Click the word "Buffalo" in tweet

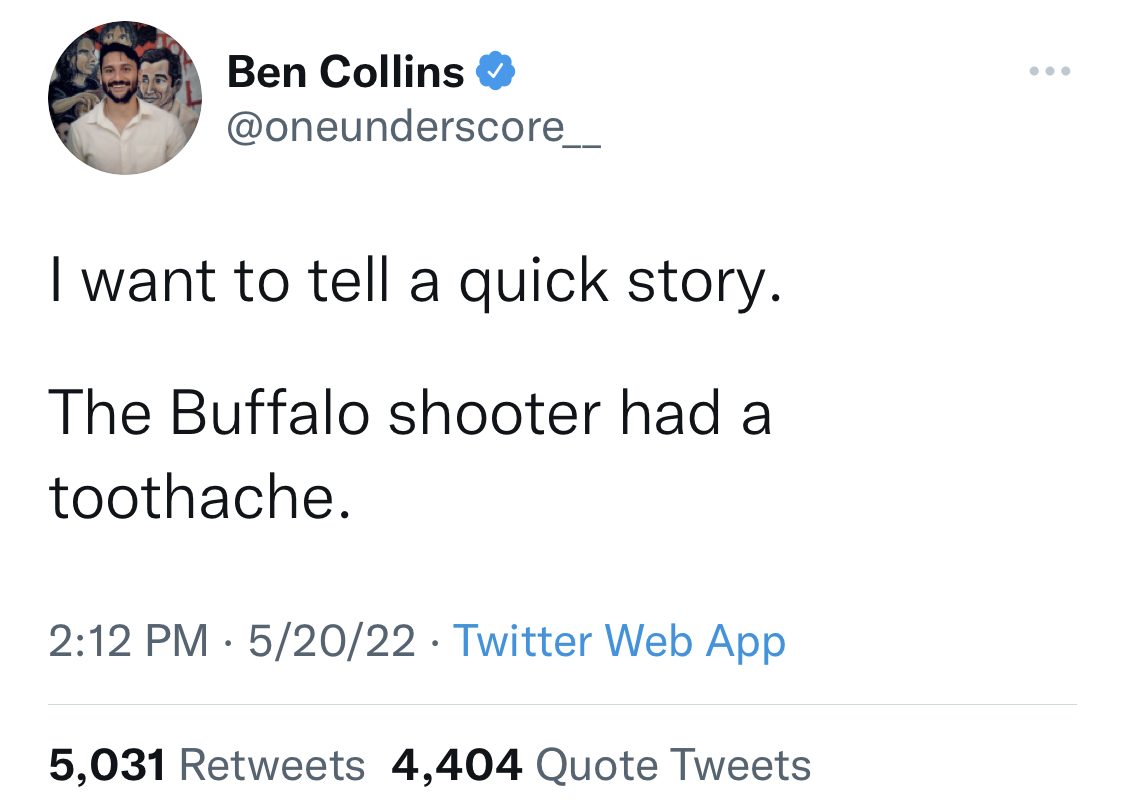coord(270,413)
